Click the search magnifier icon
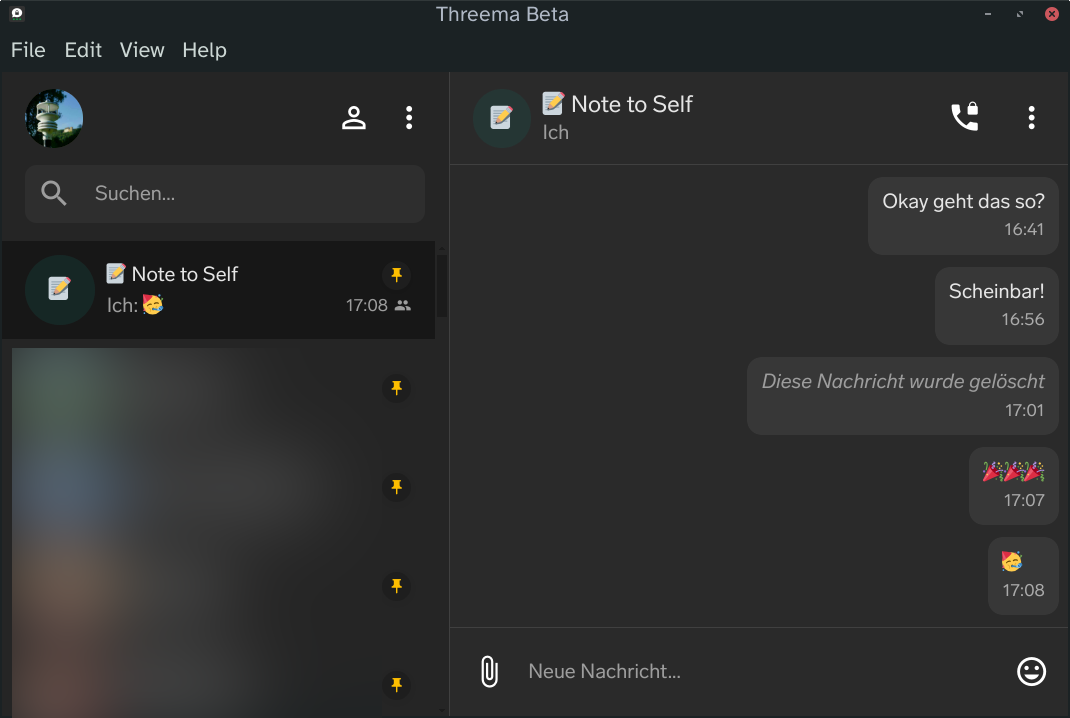 pos(55,194)
